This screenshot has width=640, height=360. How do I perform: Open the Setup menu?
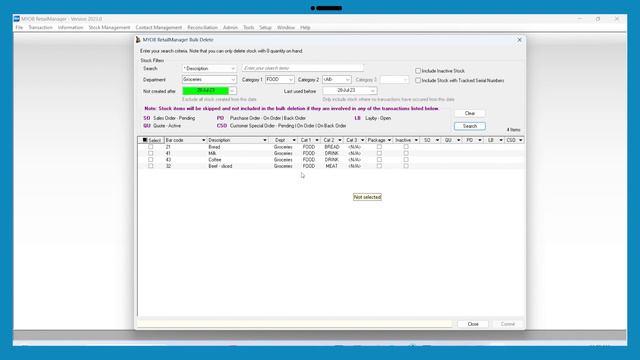coord(265,27)
